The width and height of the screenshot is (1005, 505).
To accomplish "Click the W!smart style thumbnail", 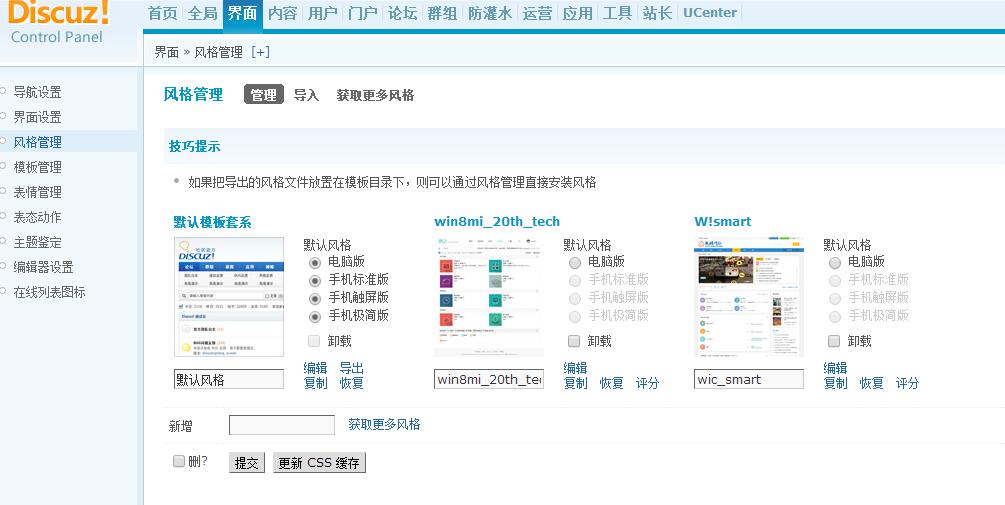I will point(749,297).
